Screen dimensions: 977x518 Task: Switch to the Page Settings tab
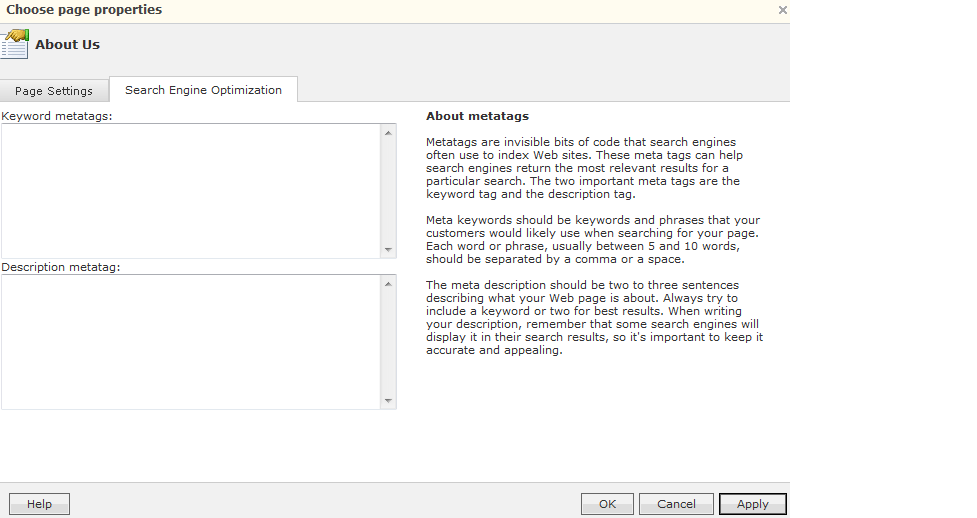pos(54,91)
